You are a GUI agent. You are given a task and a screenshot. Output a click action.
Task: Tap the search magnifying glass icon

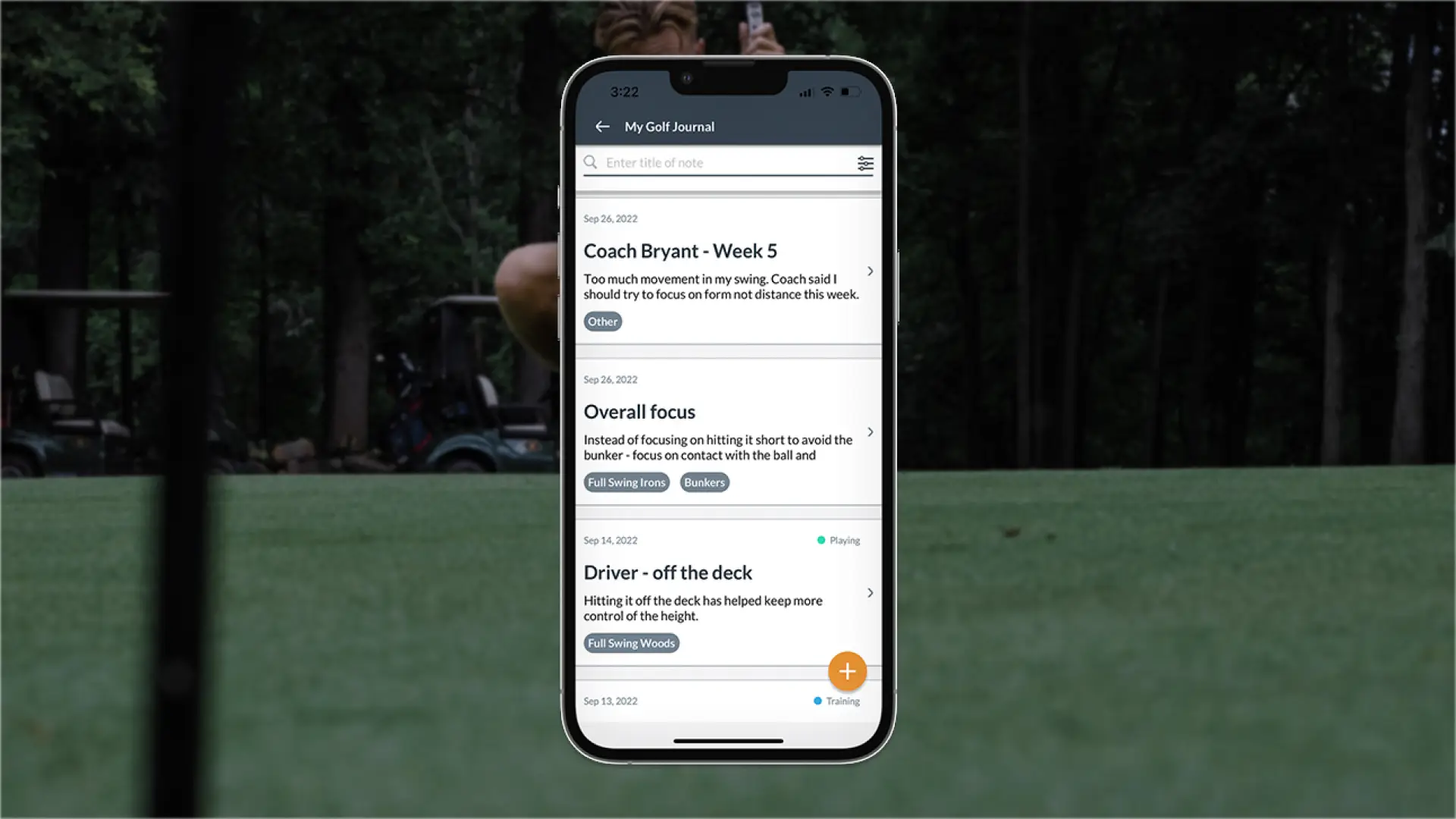pyautogui.click(x=591, y=162)
